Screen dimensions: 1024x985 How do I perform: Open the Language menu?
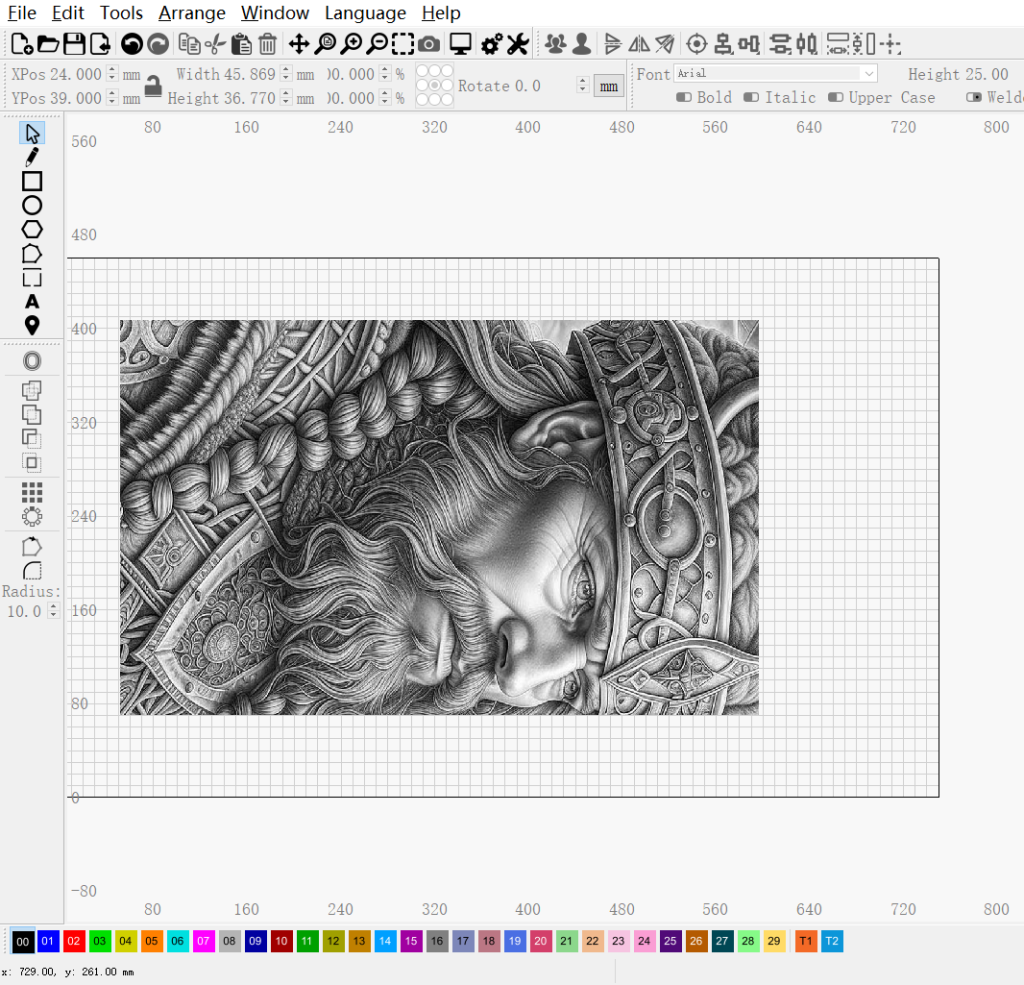pyautogui.click(x=365, y=13)
